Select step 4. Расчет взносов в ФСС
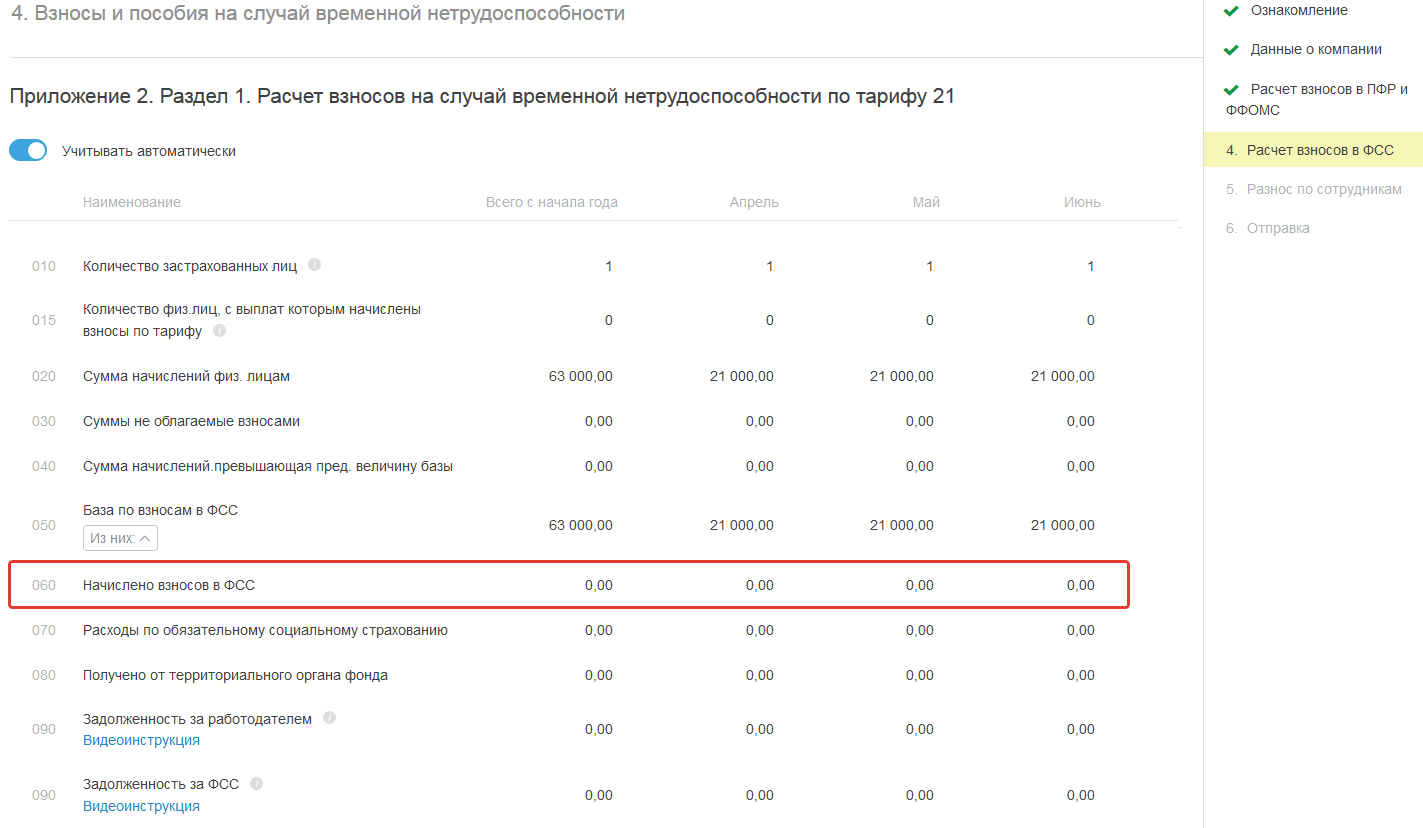The height and width of the screenshot is (828, 1423). (1312, 151)
